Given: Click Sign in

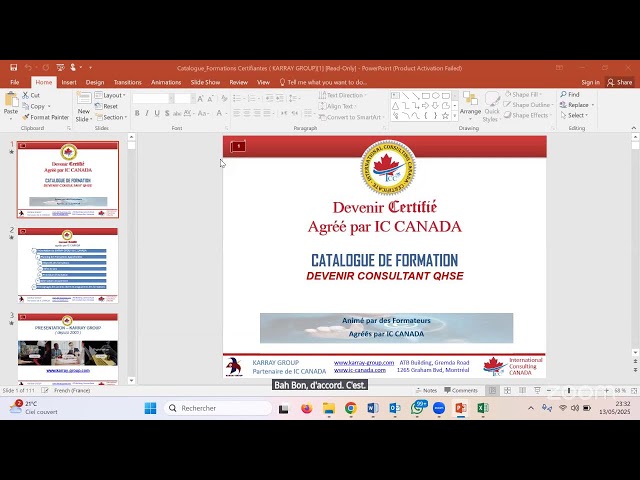Looking at the screenshot, I should click(591, 82).
